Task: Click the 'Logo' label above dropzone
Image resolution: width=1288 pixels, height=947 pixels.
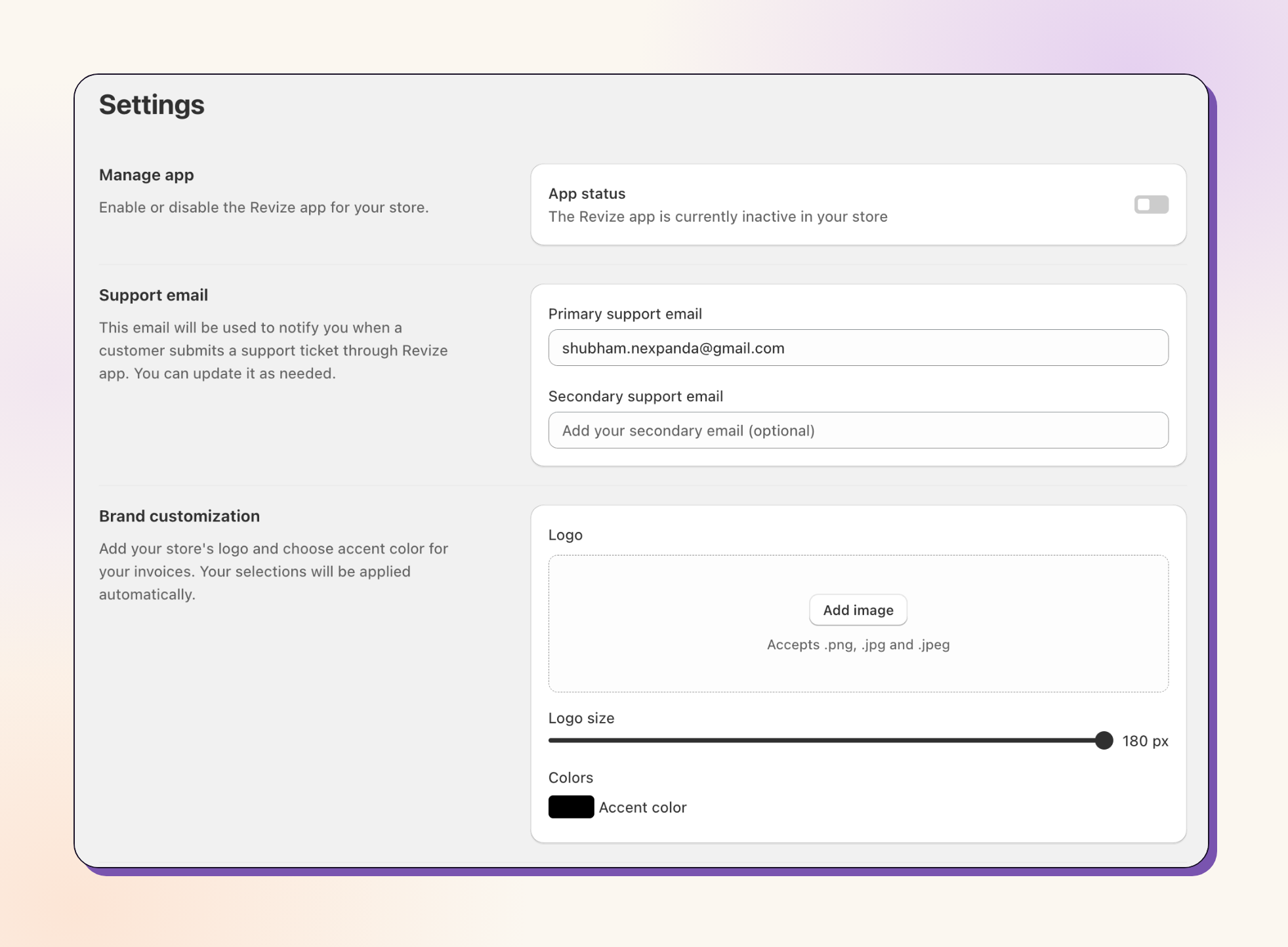Action: pyautogui.click(x=566, y=535)
